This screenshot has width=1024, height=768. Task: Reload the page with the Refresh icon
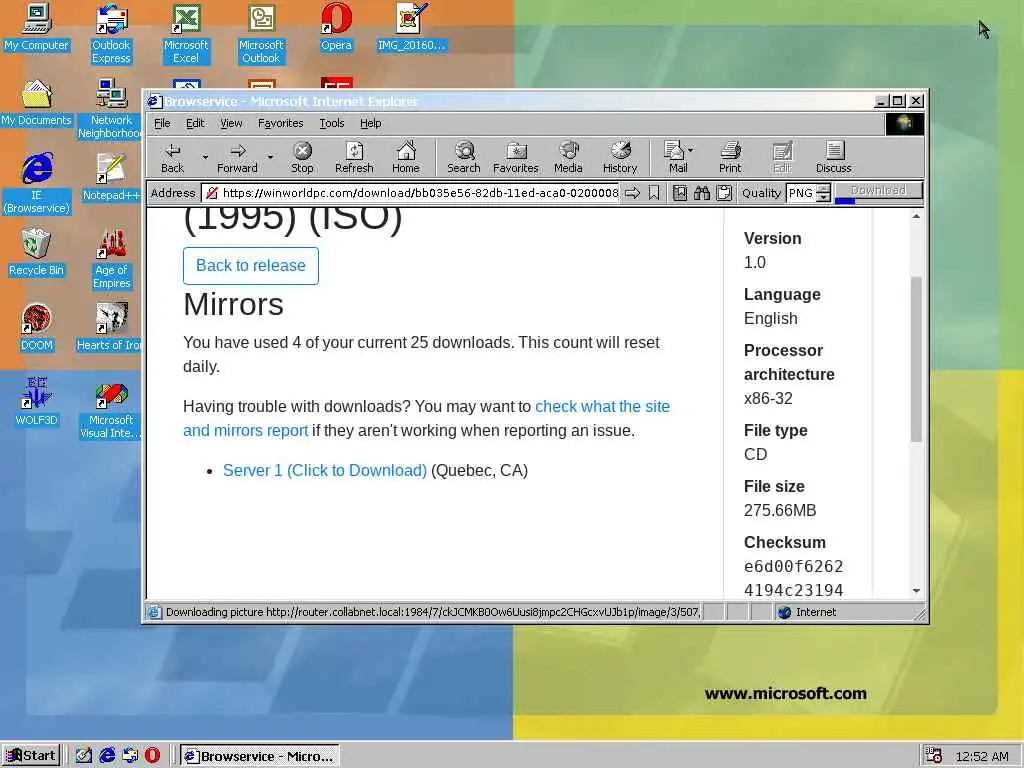click(x=354, y=157)
